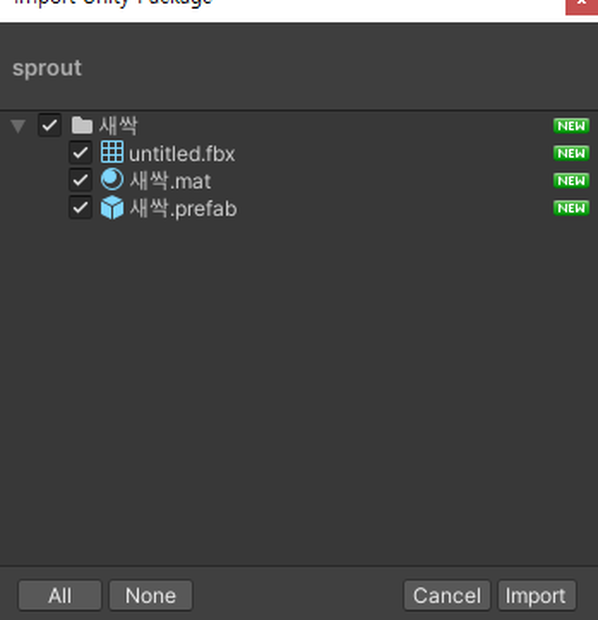598x620 pixels.
Task: Select the 새싹 folder name label
Action: 118,126
